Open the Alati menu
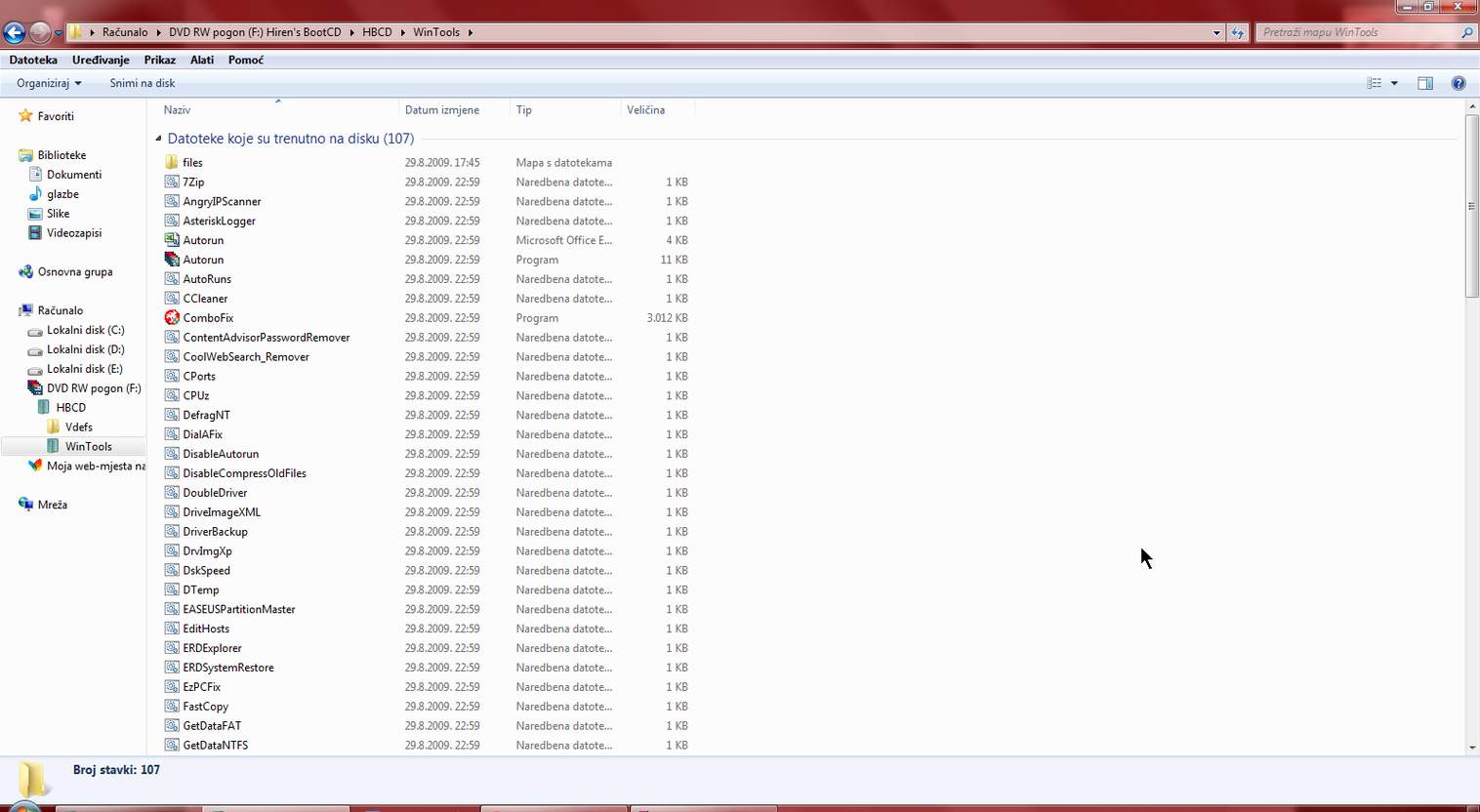 [x=202, y=61]
